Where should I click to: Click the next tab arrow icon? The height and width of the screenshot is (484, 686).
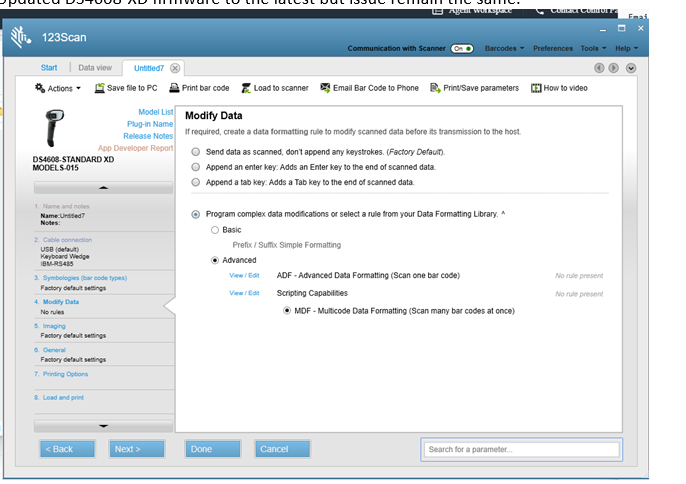point(613,68)
